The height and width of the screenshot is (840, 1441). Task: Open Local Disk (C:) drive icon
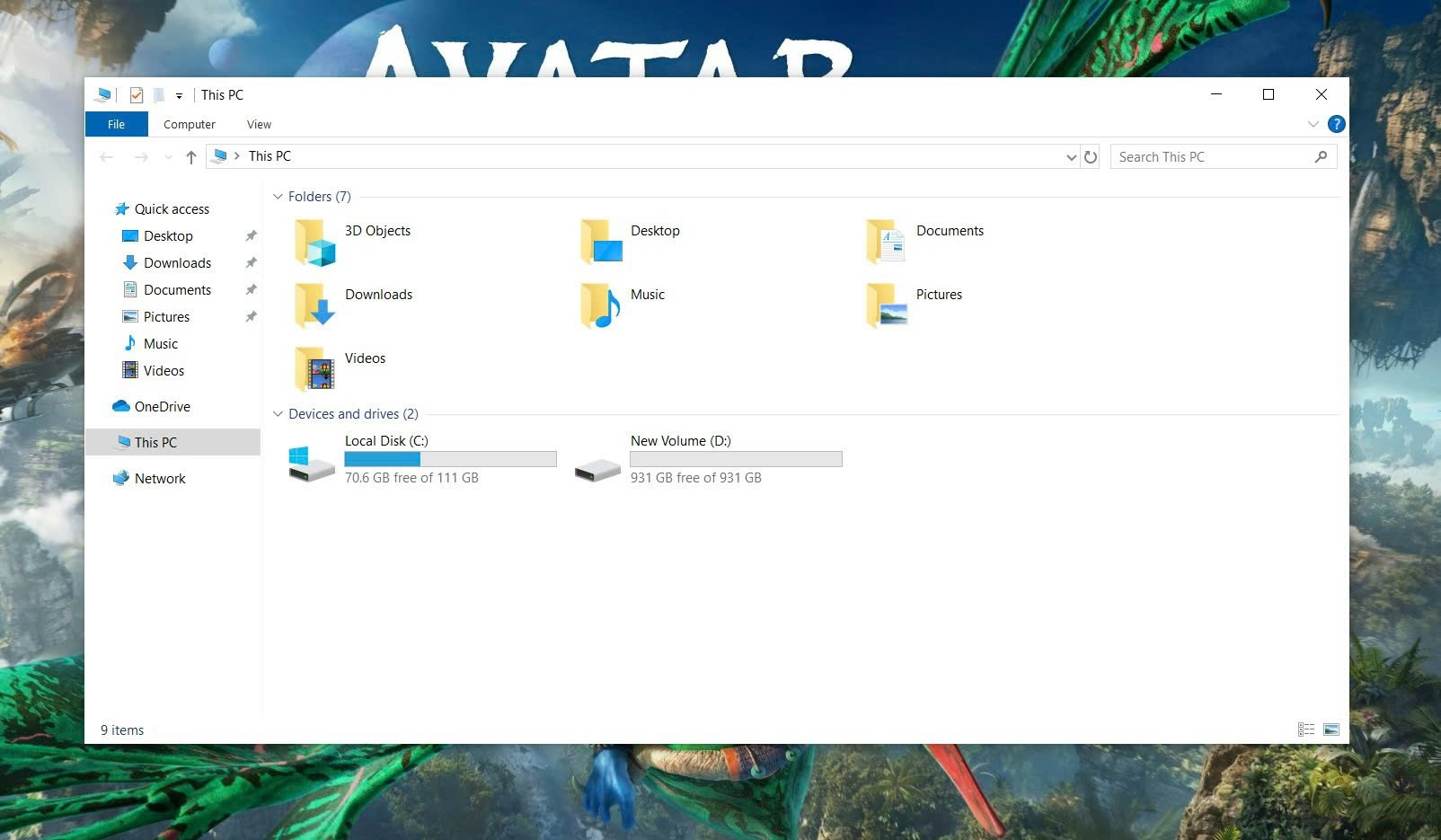pos(312,463)
